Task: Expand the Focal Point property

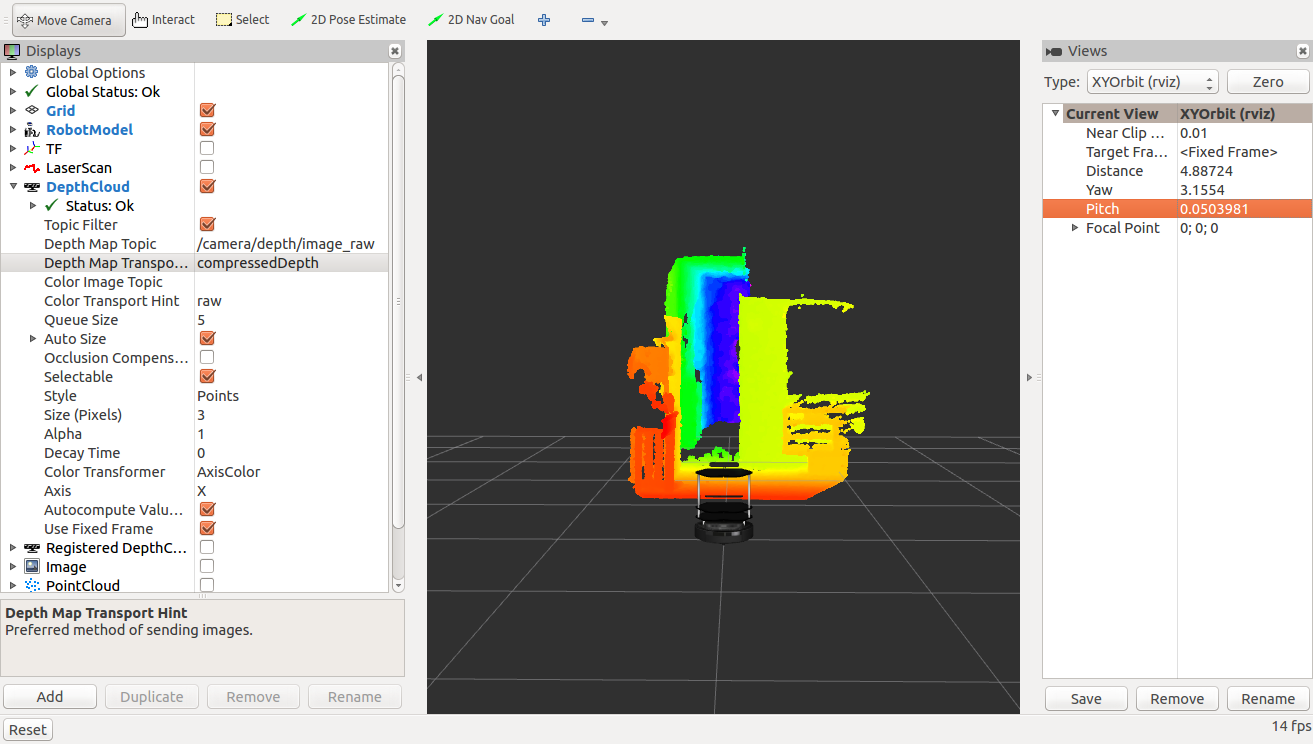Action: coord(1075,227)
